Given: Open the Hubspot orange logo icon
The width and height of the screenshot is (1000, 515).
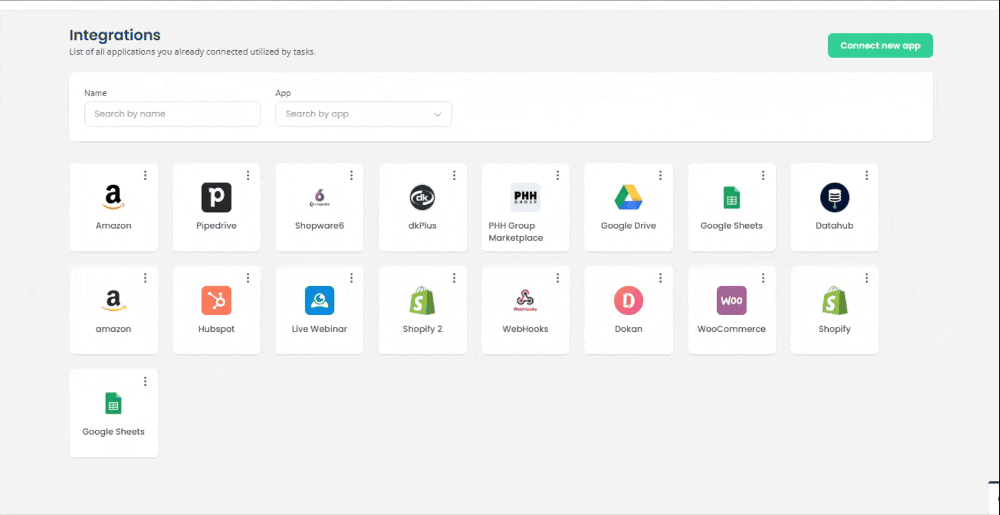Looking at the screenshot, I should click(216, 301).
